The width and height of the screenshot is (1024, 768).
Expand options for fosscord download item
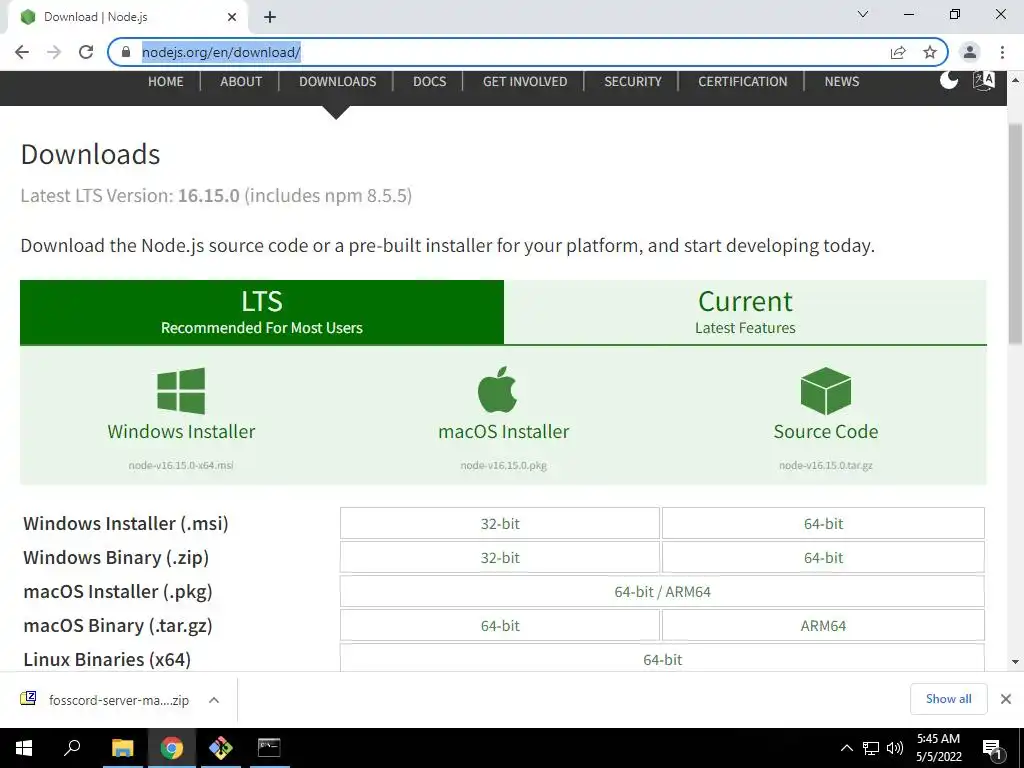click(214, 699)
